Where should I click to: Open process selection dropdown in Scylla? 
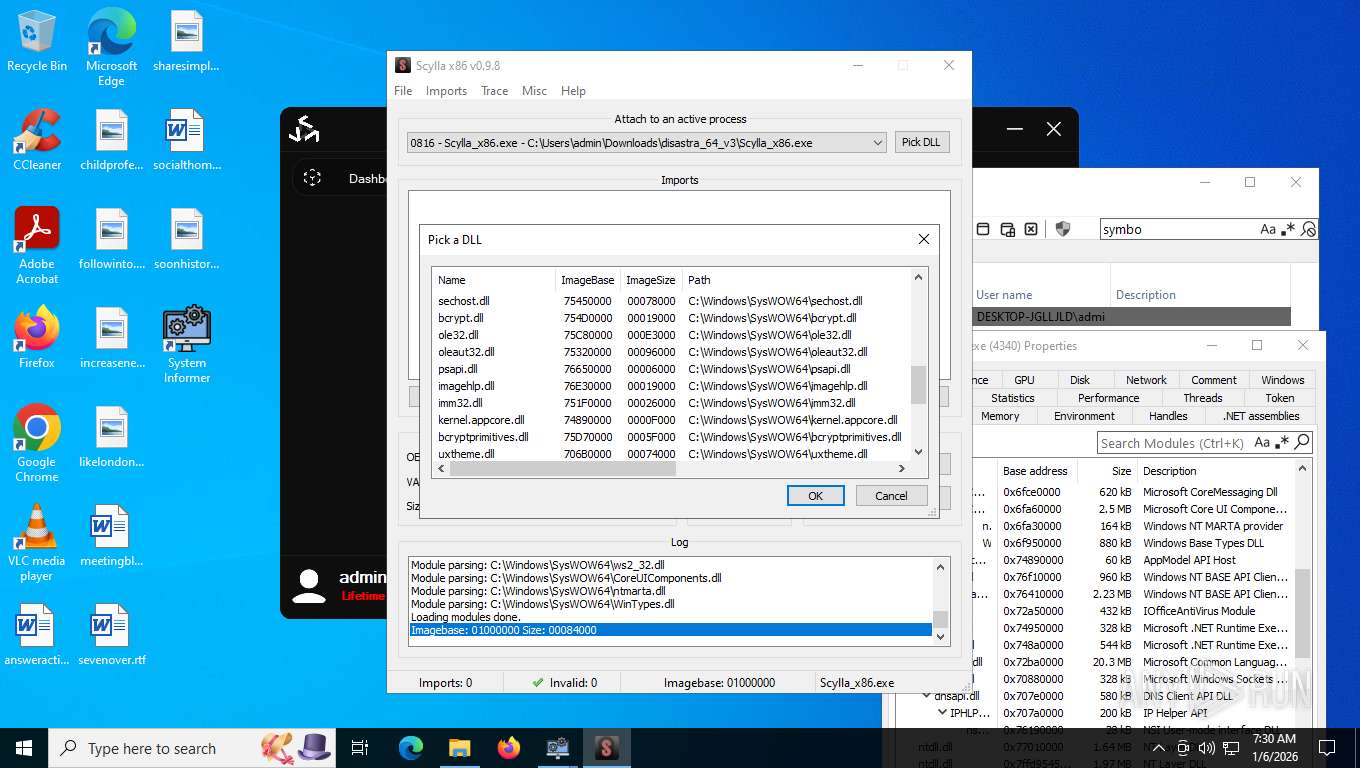click(877, 143)
